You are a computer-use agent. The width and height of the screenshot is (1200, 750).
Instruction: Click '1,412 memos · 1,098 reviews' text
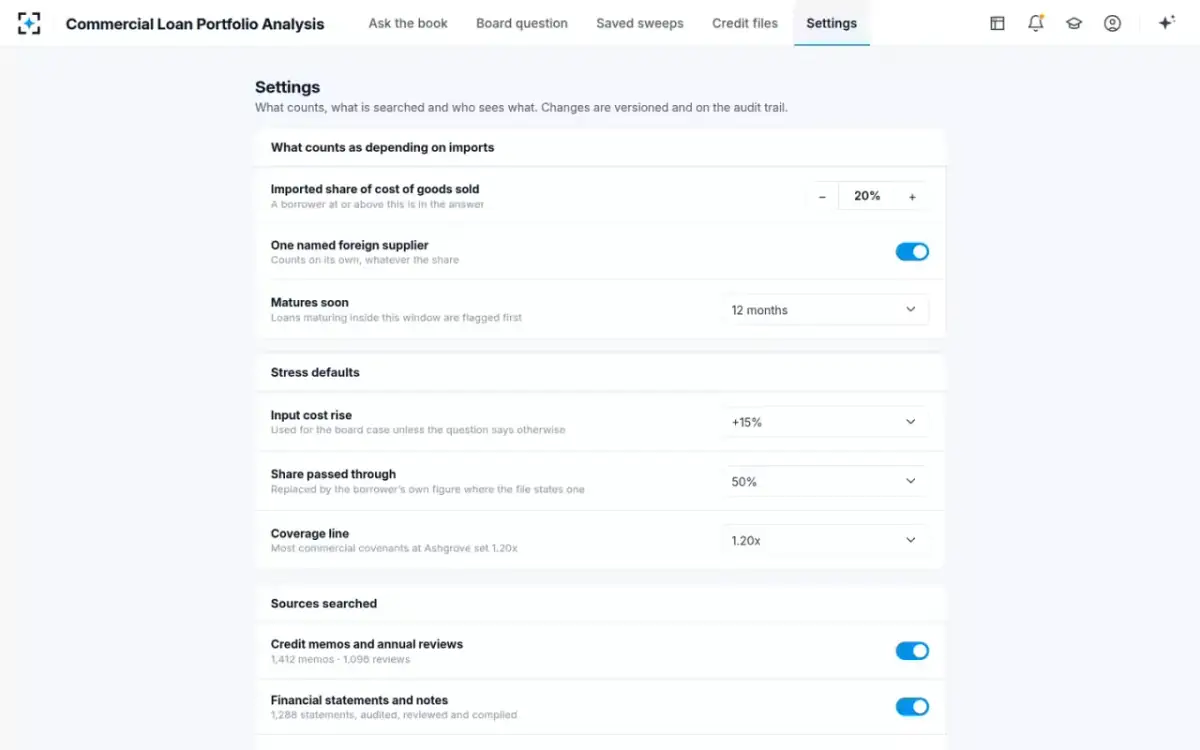tap(341, 659)
